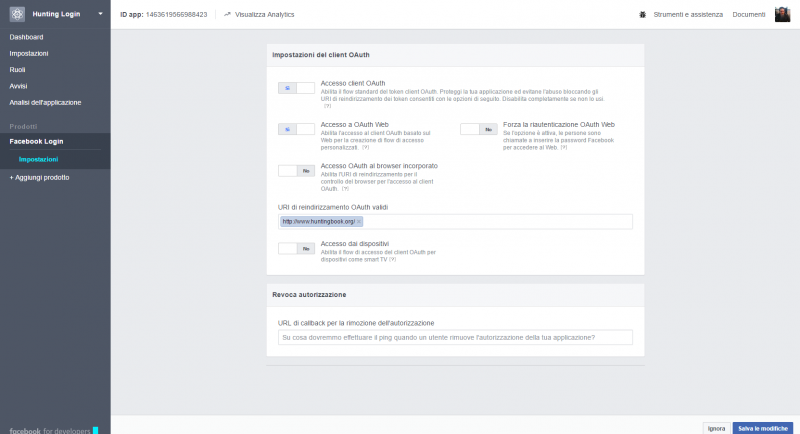Viewport: 800px width, 434px height.
Task: Click the Visualizza Analytics chart icon
Action: click(x=228, y=14)
